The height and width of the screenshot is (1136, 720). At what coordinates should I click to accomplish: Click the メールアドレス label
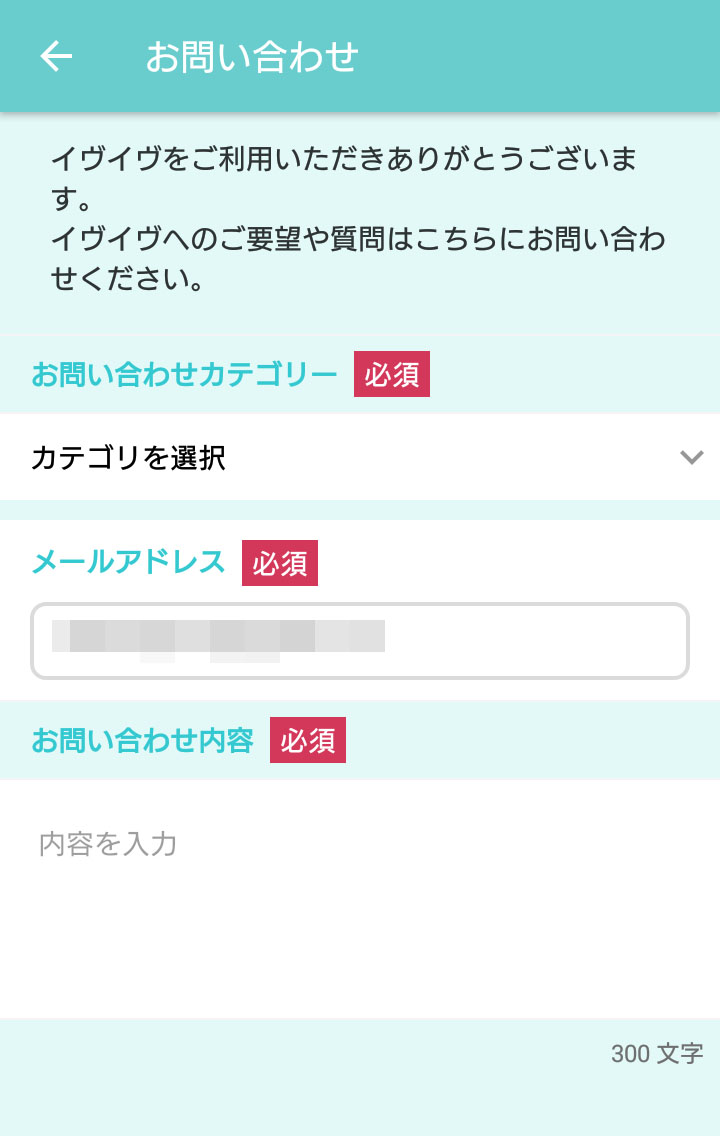coord(128,562)
